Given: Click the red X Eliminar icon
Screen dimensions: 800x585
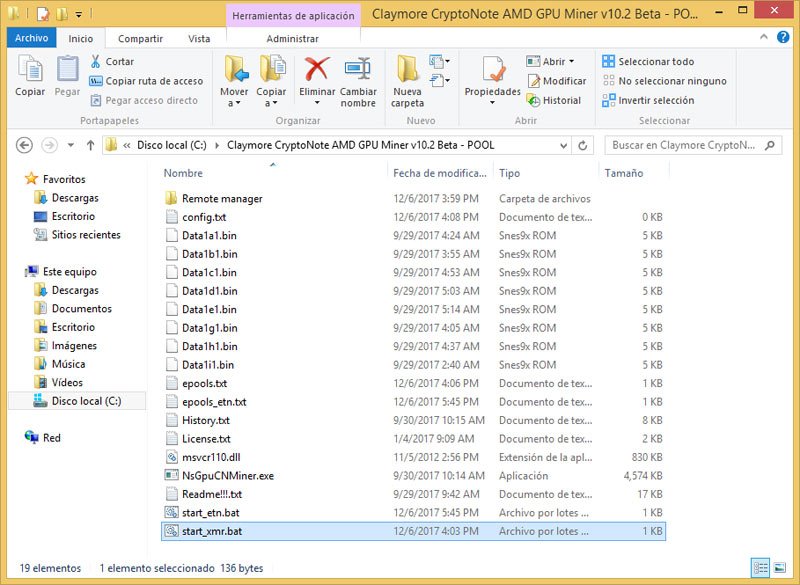Looking at the screenshot, I should tap(317, 69).
